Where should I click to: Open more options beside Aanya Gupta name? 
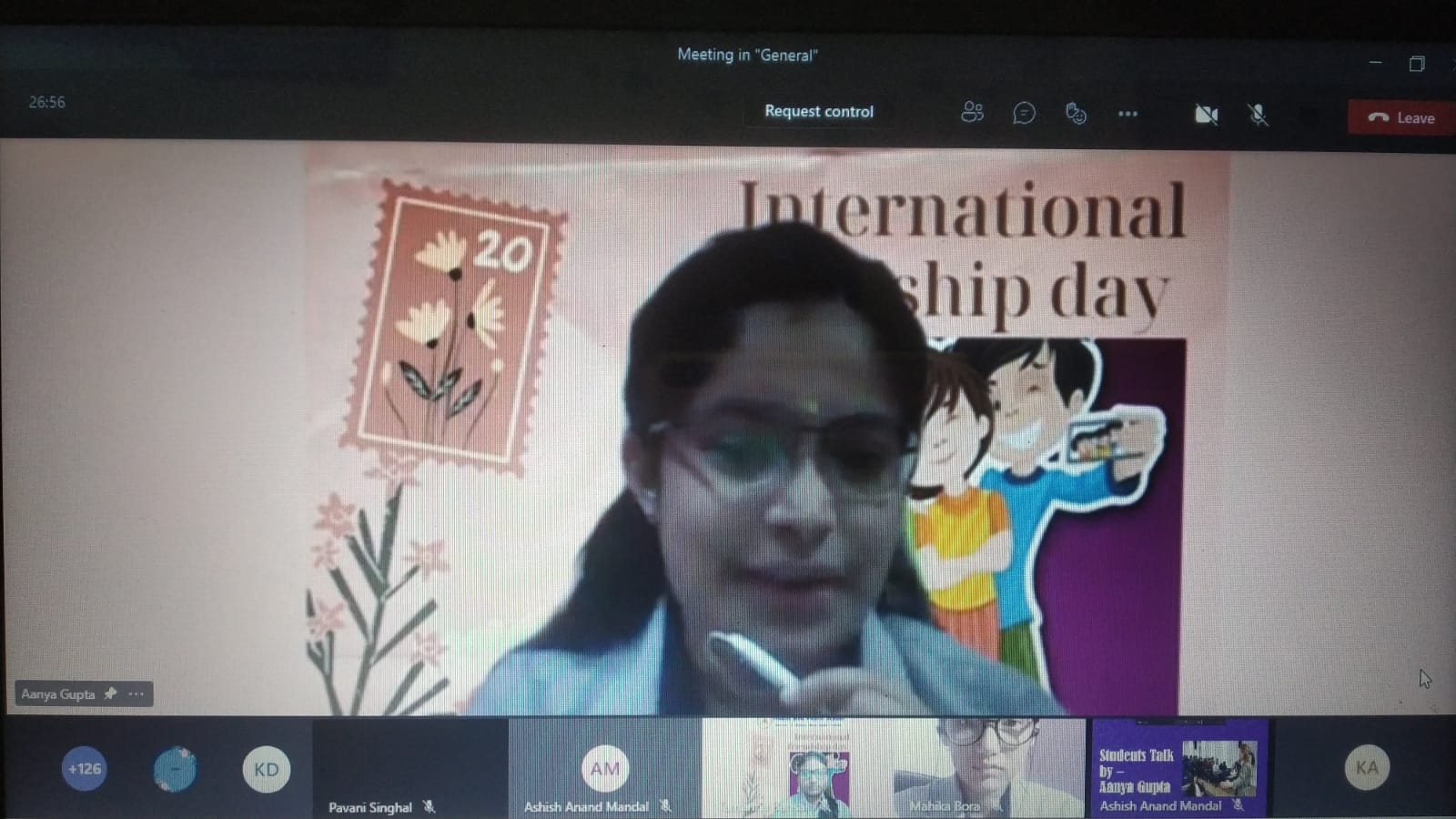136,693
